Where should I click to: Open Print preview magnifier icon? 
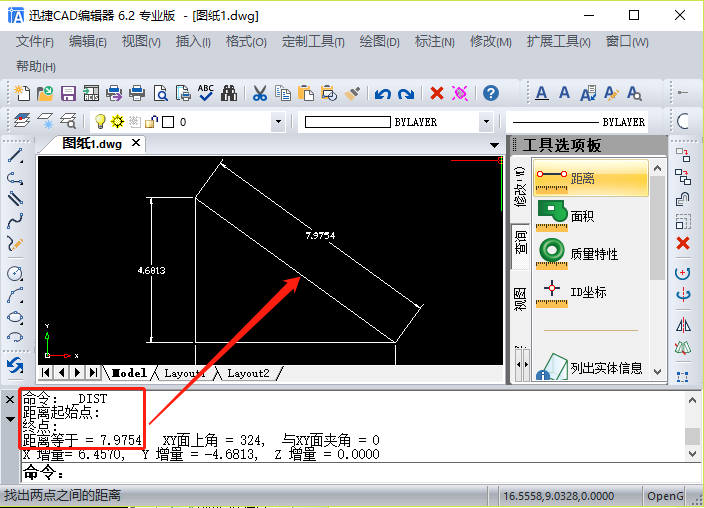click(x=160, y=93)
